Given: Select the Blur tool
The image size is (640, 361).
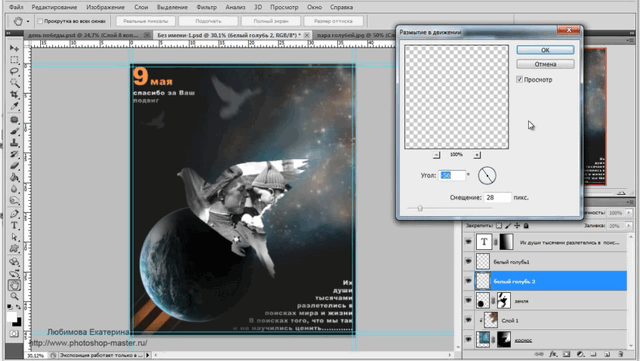Looking at the screenshot, I should coord(14,189).
